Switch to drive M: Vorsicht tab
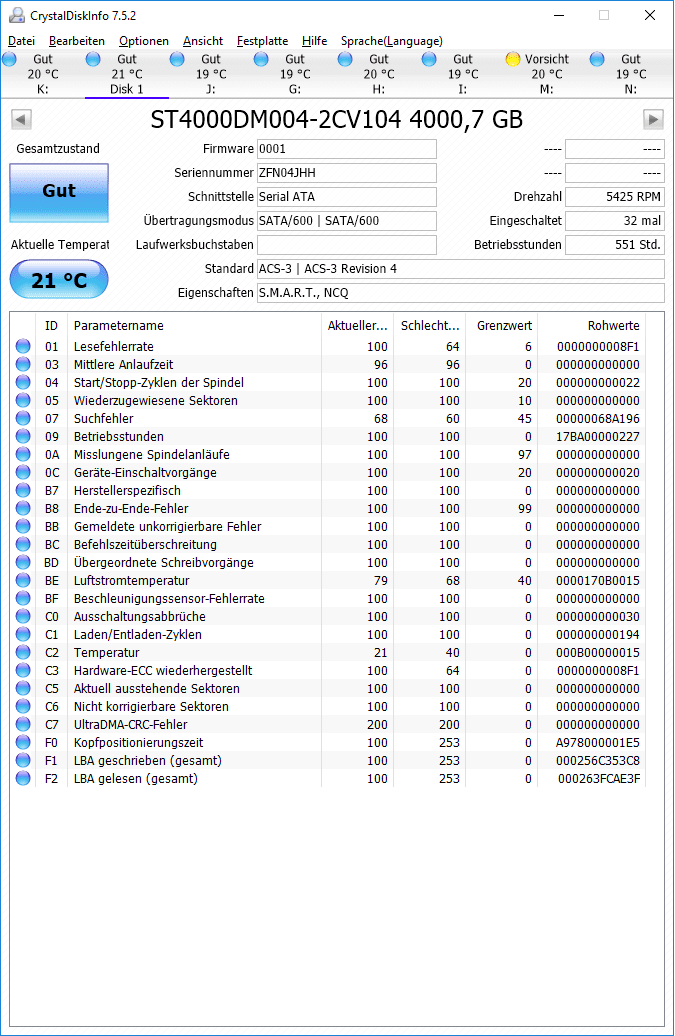The width and height of the screenshot is (675, 1036). click(546, 74)
